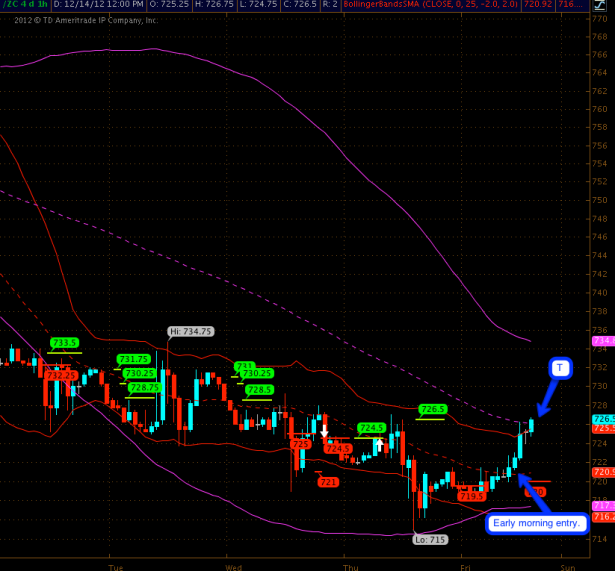The width and height of the screenshot is (615, 571).
Task: Click the green 731.75 price marker
Action: tap(133, 359)
